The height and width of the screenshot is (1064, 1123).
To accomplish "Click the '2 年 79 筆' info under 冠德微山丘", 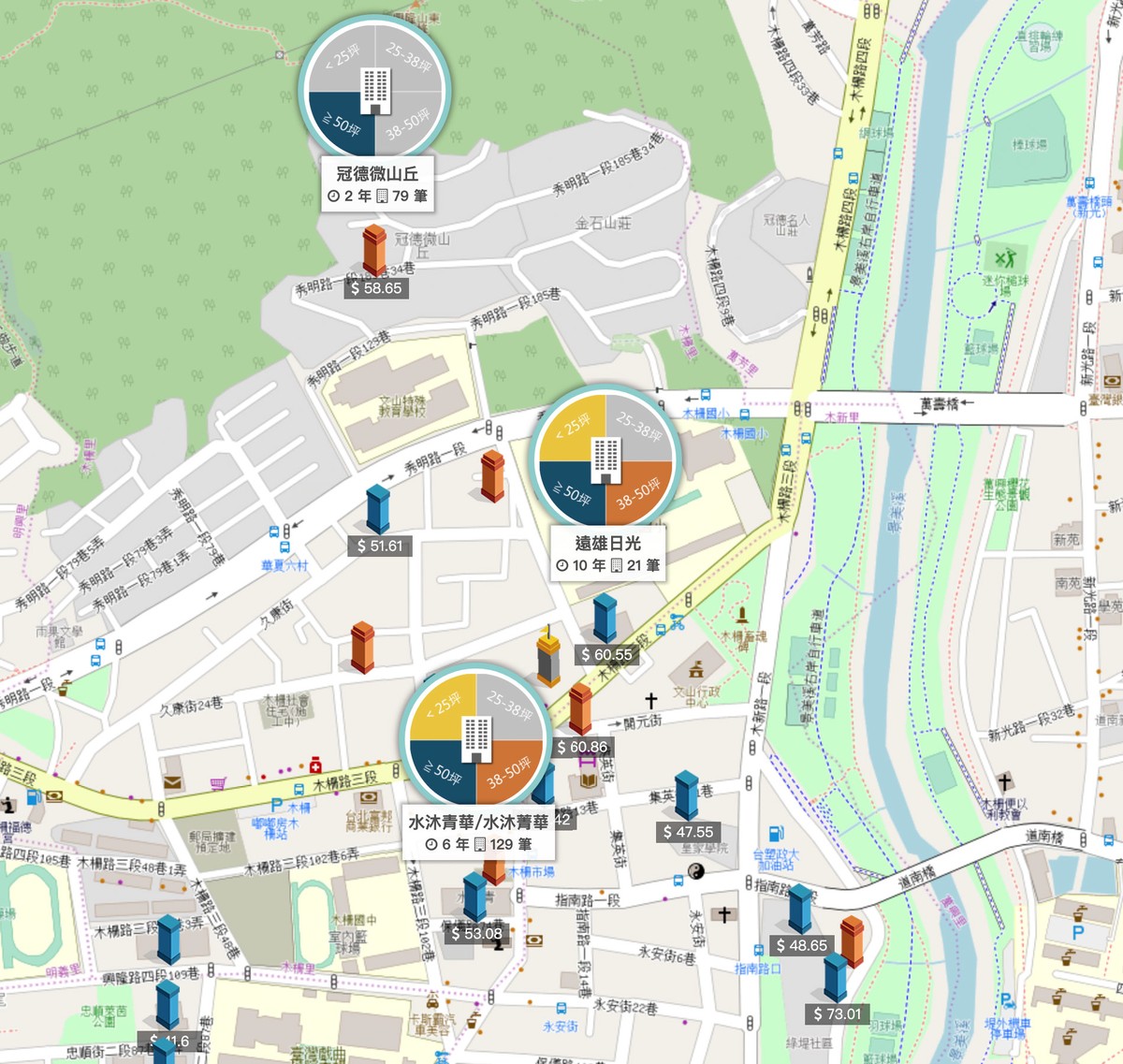I will click(377, 196).
